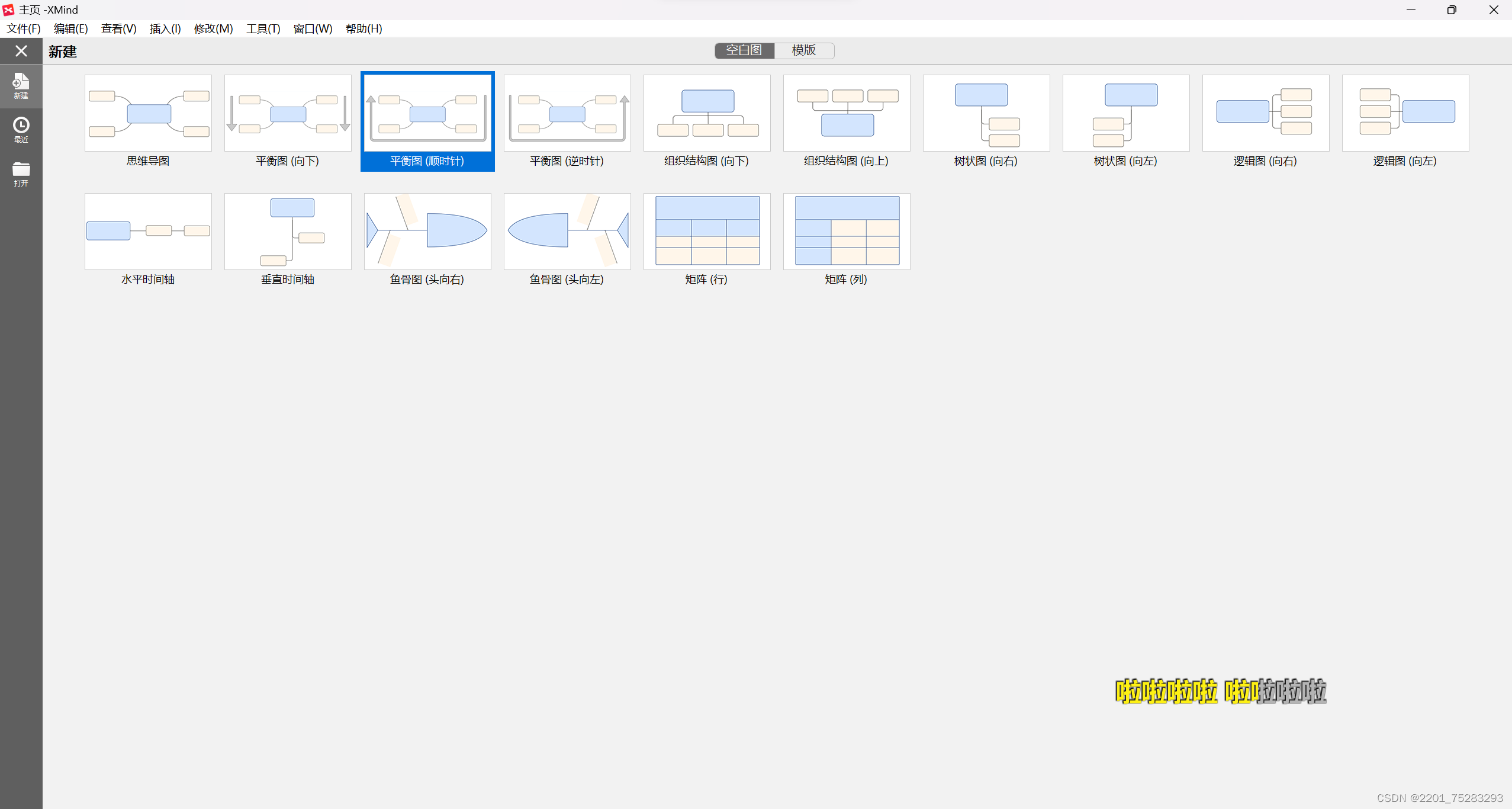Viewport: 1512px width, 809px height.
Task: Select the 逻辑图 (向右) thumbnail
Action: click(x=1266, y=113)
